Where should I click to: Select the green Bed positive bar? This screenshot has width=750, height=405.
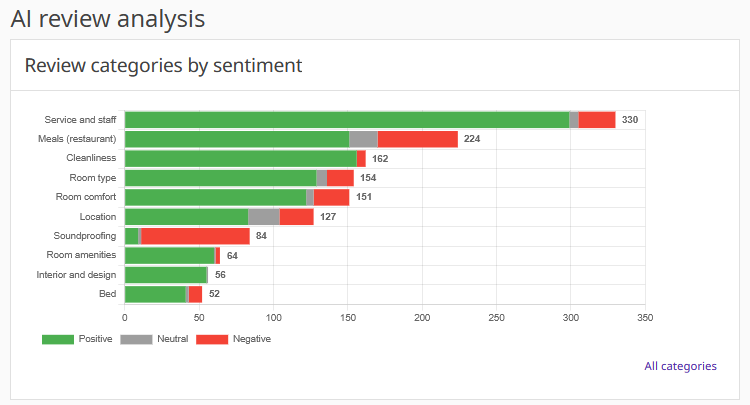tap(155, 294)
